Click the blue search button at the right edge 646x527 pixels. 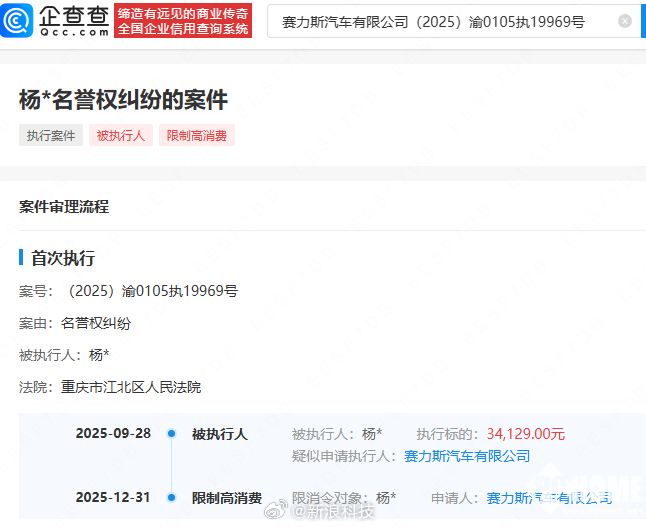coord(642,21)
